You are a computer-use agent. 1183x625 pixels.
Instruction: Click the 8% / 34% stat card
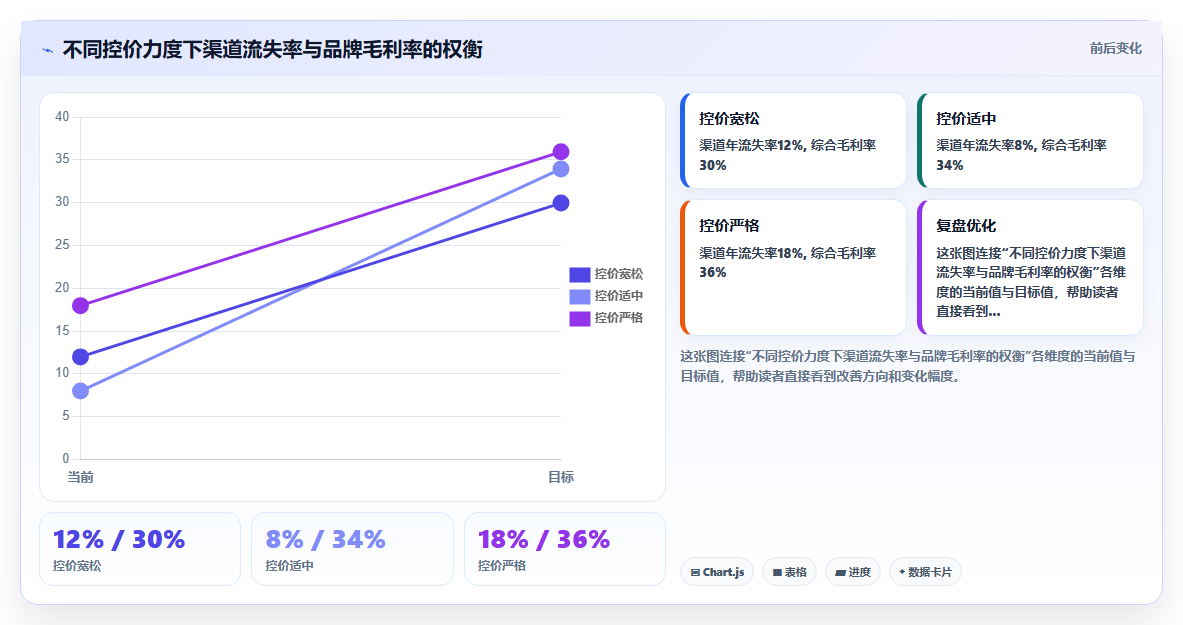(352, 549)
